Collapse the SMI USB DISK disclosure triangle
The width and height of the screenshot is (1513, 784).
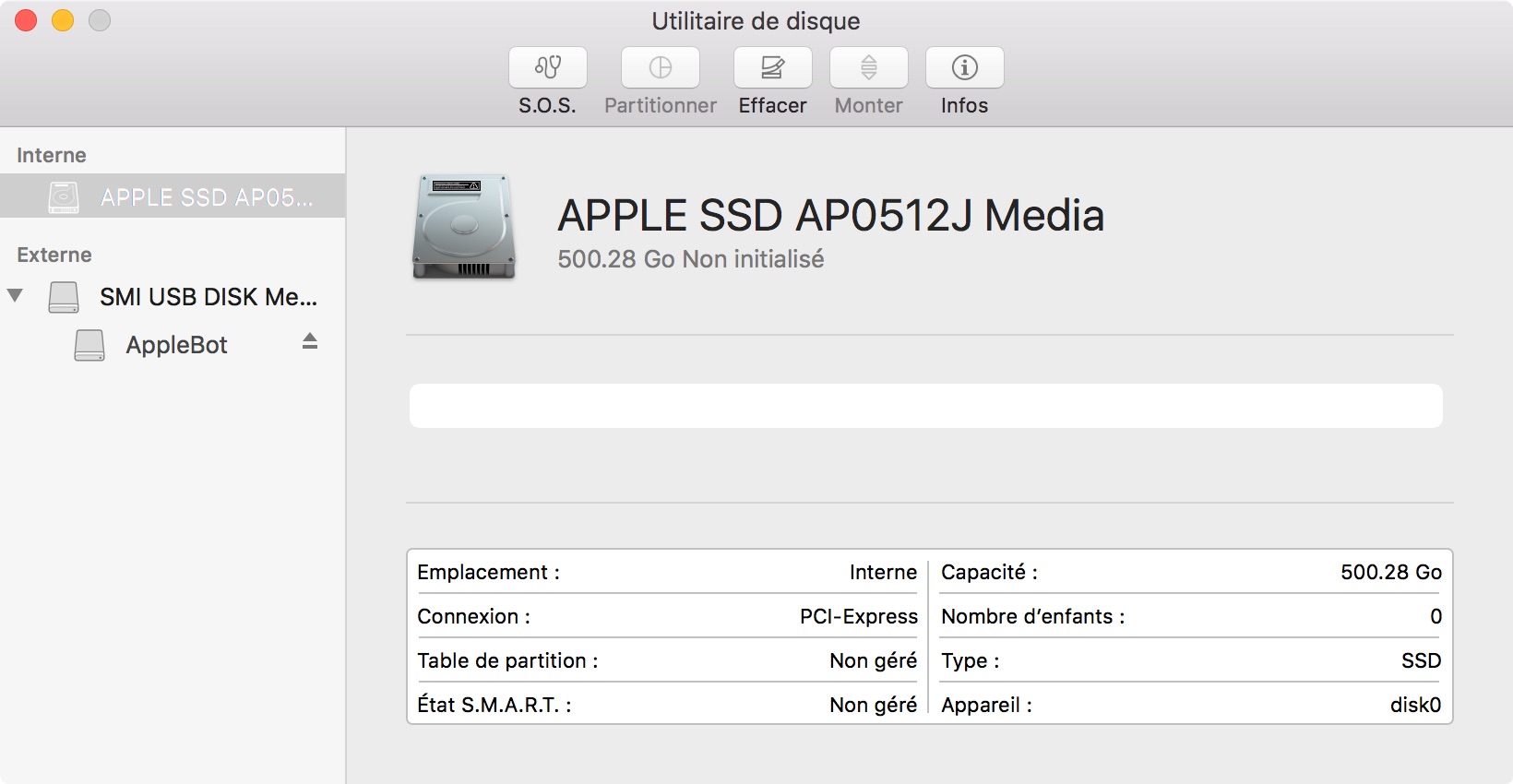[x=15, y=296]
